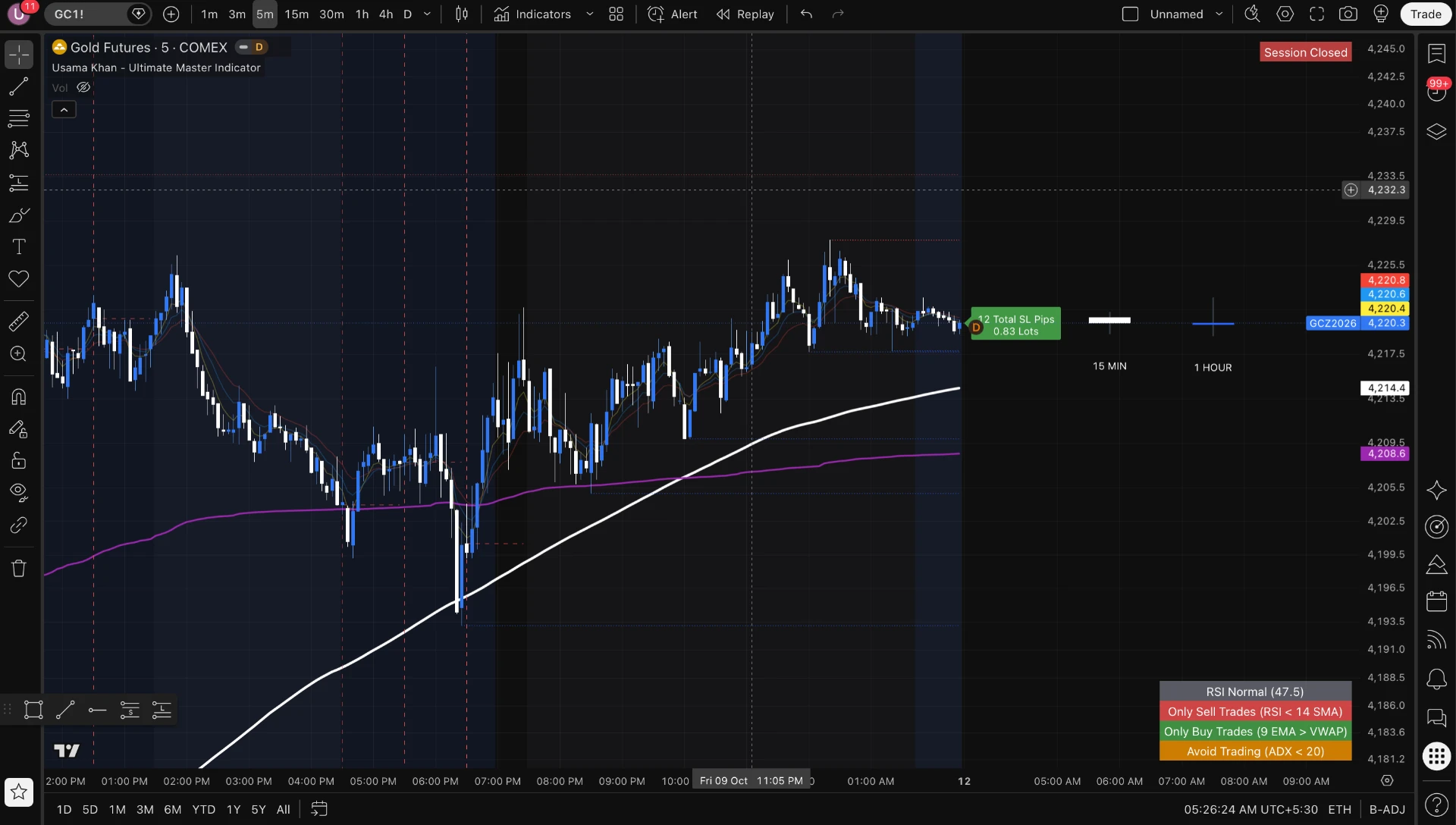Image resolution: width=1456 pixels, height=825 pixels.
Task: Open the help center question icon
Action: tap(1436, 805)
